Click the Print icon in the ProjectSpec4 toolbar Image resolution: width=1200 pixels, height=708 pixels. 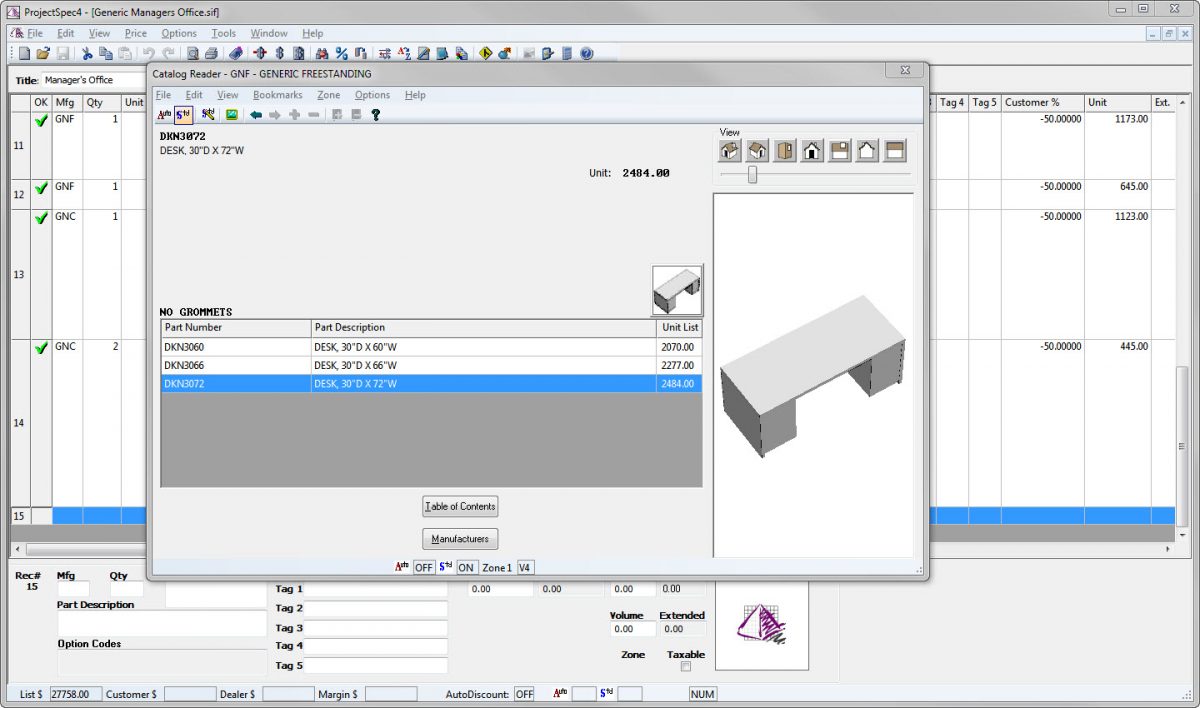click(212, 54)
